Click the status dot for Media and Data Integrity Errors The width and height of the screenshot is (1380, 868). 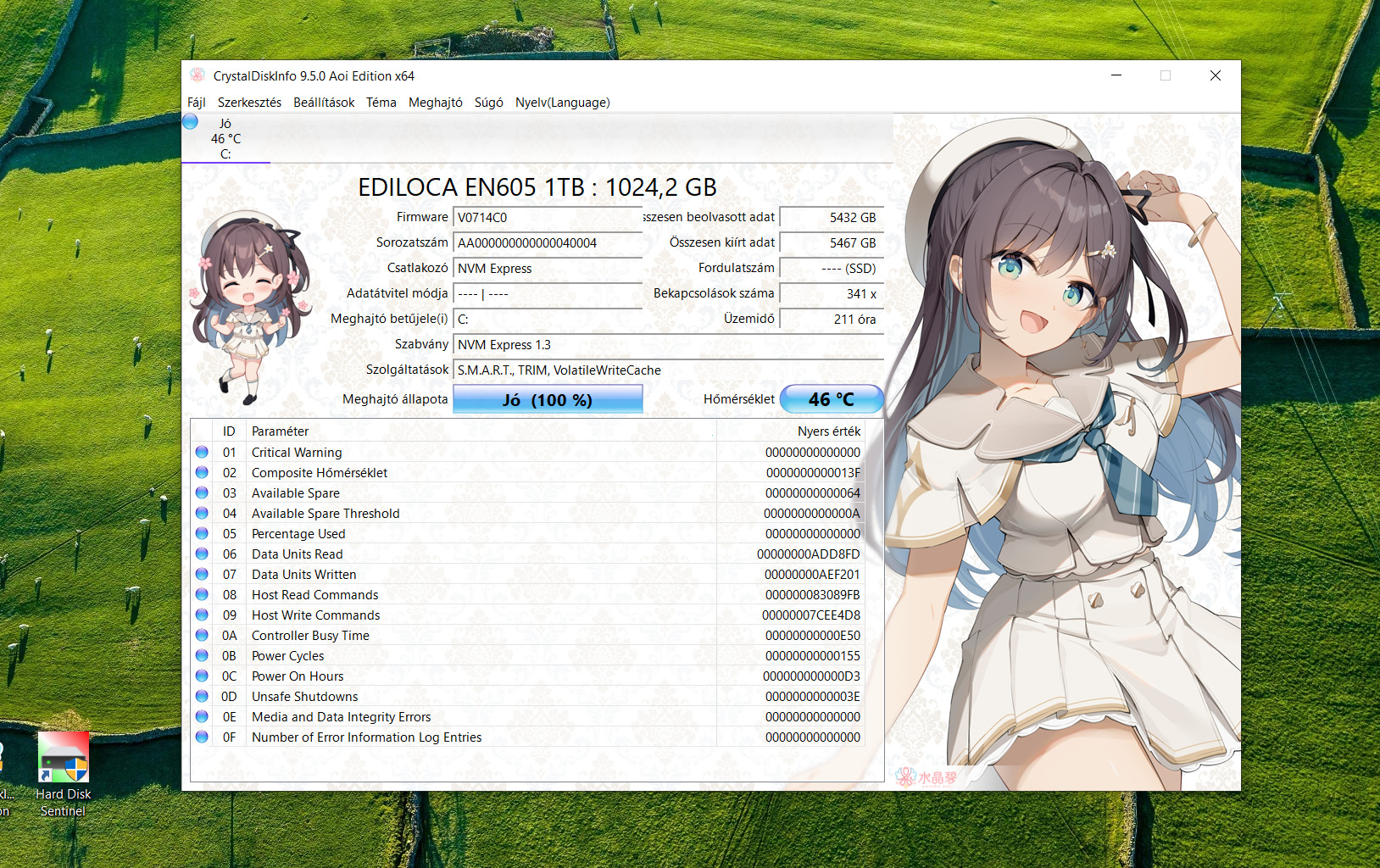pos(202,716)
